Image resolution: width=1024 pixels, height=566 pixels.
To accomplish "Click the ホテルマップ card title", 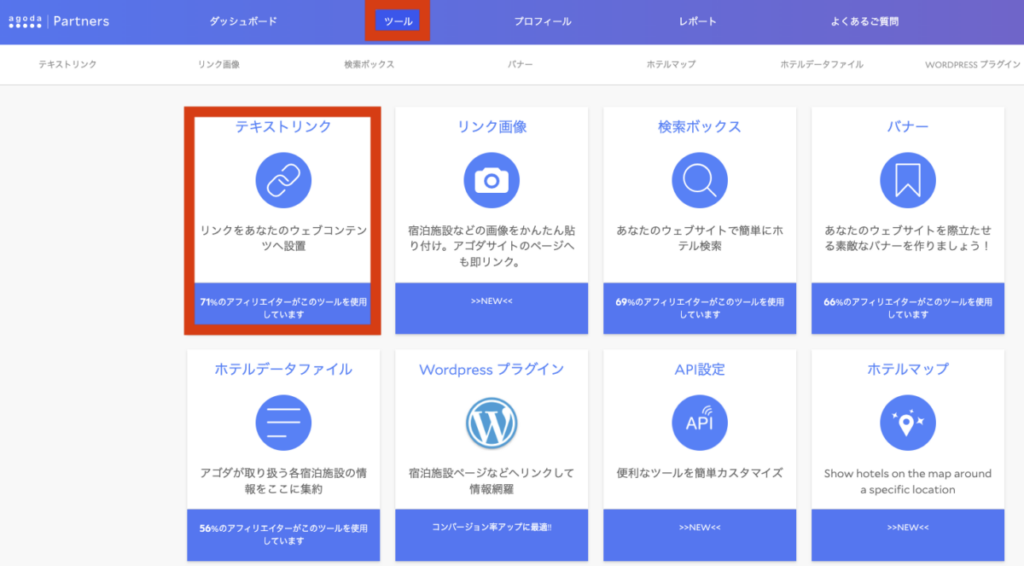I will point(908,369).
